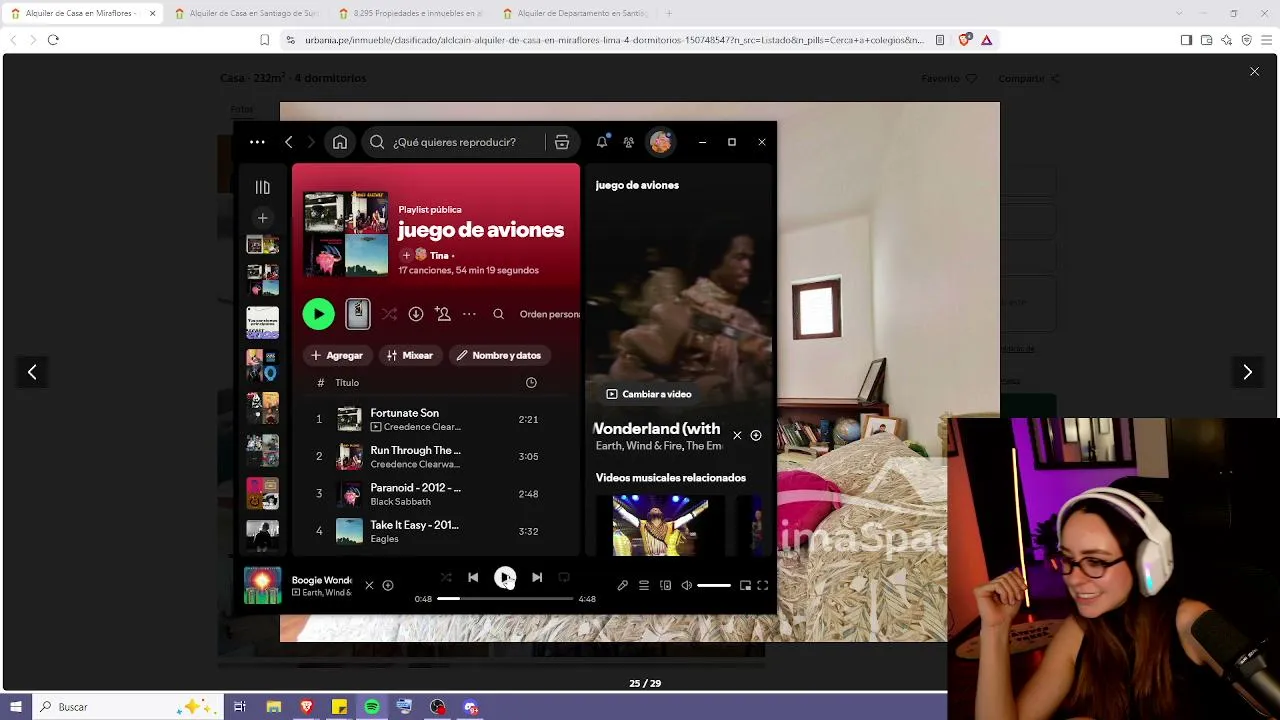Show next photo in Urbania gallery
Viewport: 1280px width, 720px height.
(x=1247, y=372)
